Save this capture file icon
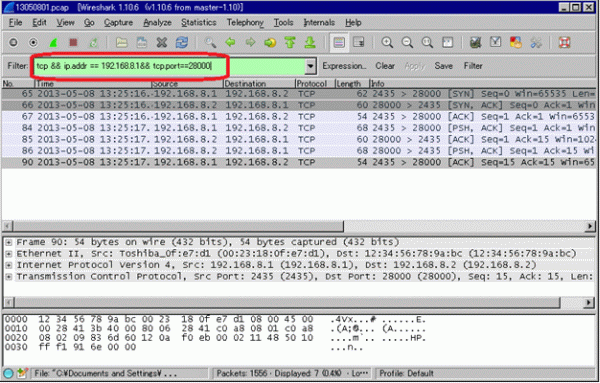This screenshot has width=600, height=383. point(142,42)
